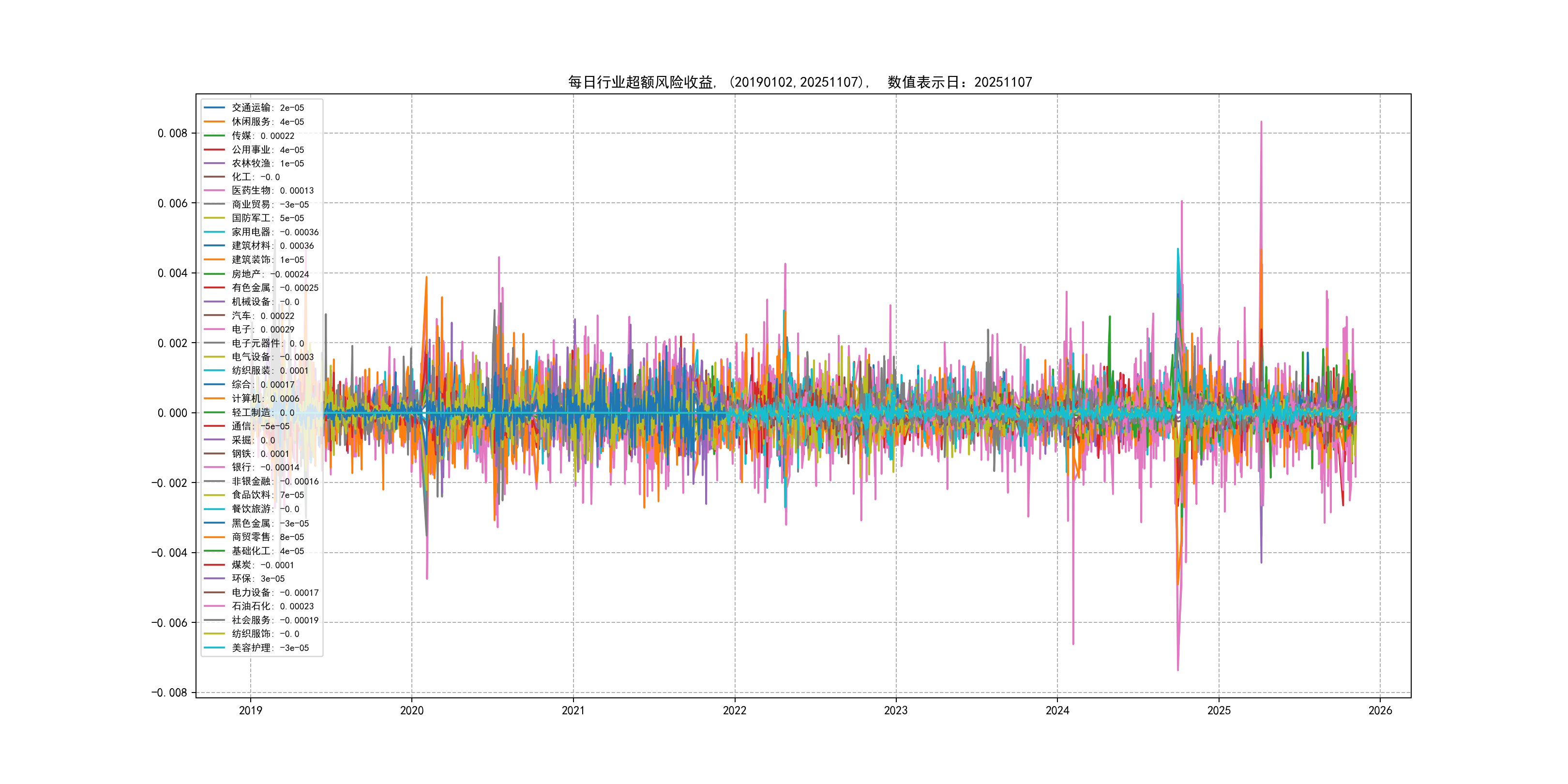Viewport: 1568px width, 784px height.
Task: Click the 传媒 green legend line
Action: (214, 136)
